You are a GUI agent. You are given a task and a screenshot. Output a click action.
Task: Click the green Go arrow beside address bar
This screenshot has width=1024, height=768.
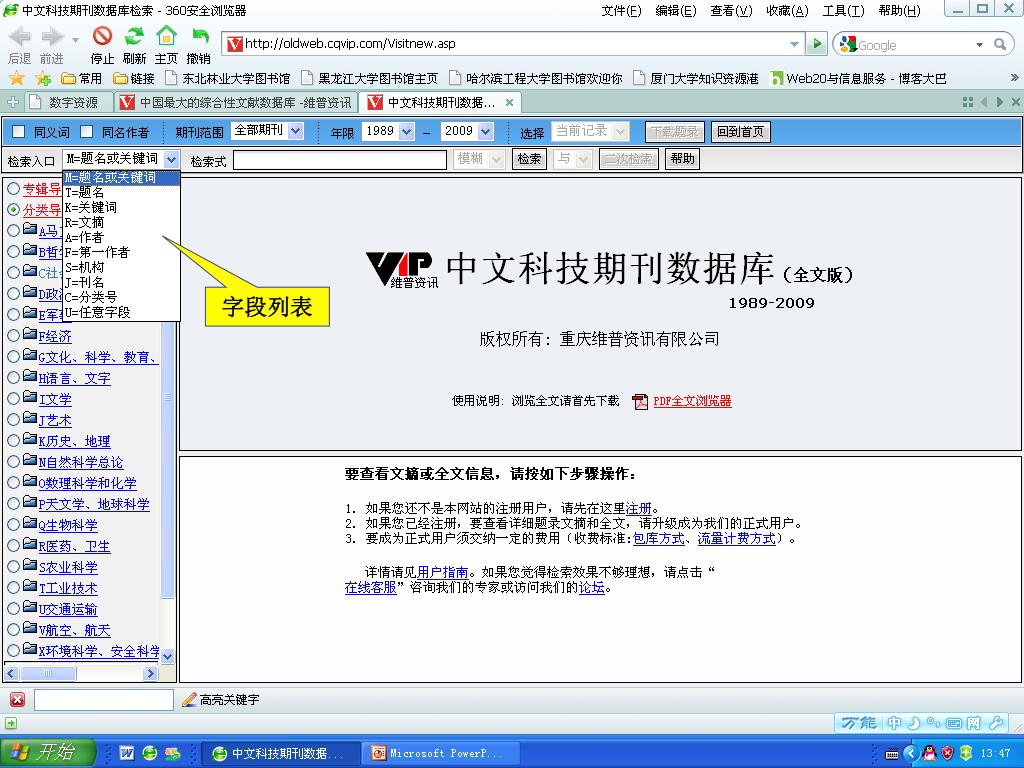point(816,44)
